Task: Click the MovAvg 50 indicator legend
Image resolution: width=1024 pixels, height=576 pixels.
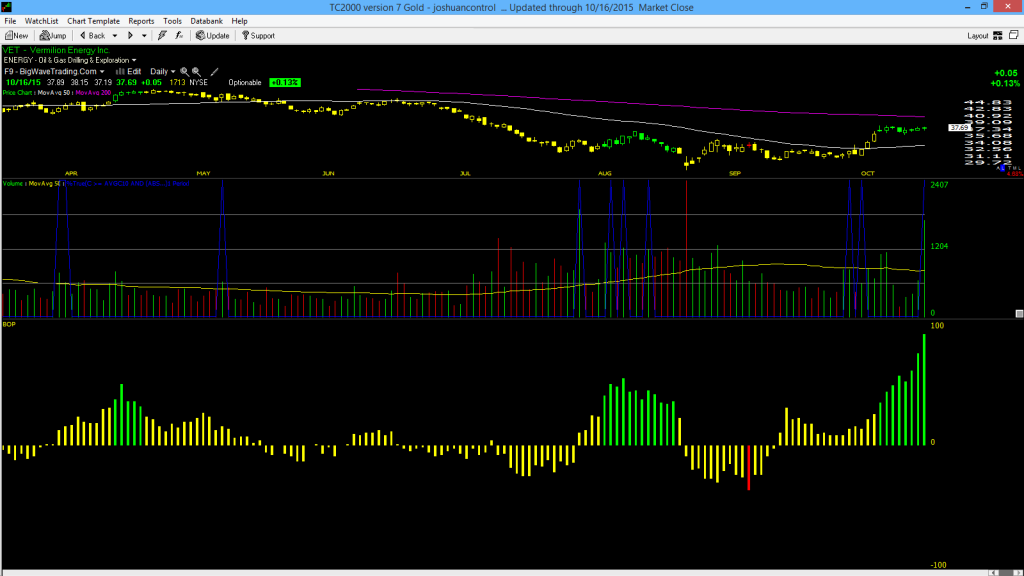Action: 54,93
